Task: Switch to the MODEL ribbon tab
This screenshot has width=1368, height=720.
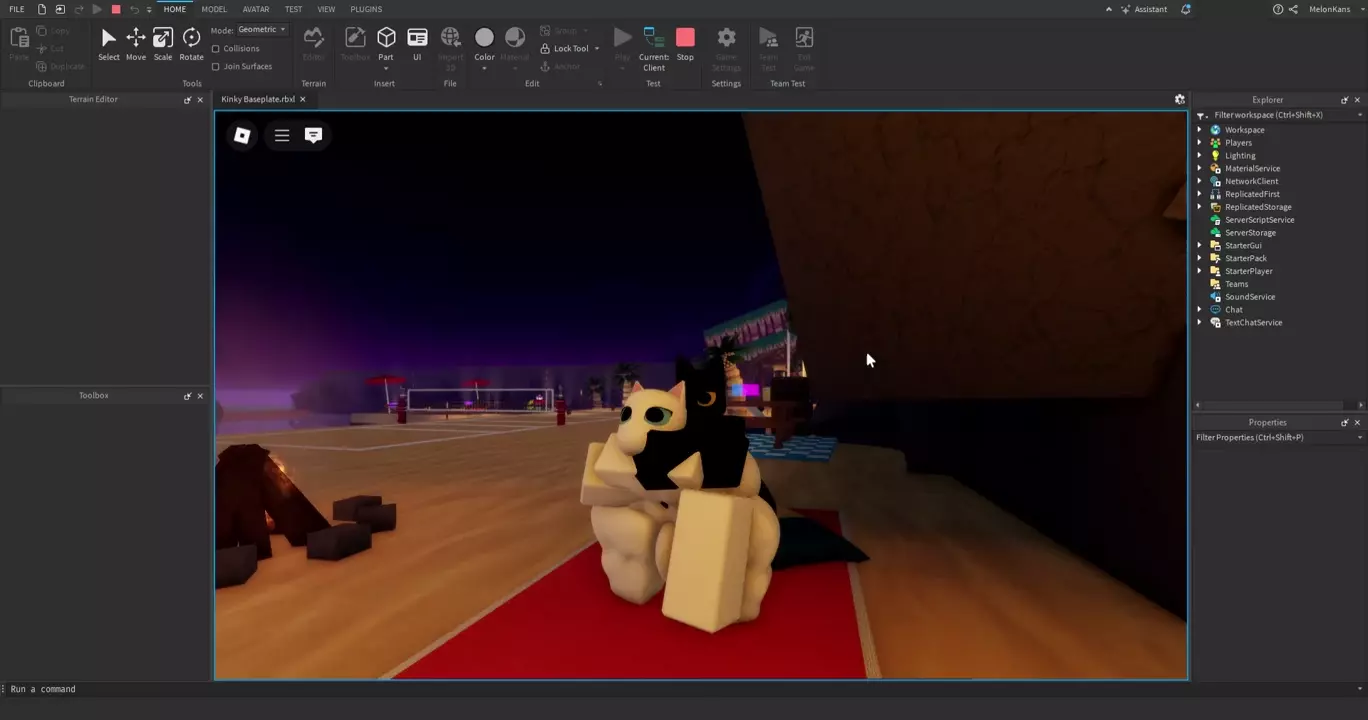Action: 214,9
